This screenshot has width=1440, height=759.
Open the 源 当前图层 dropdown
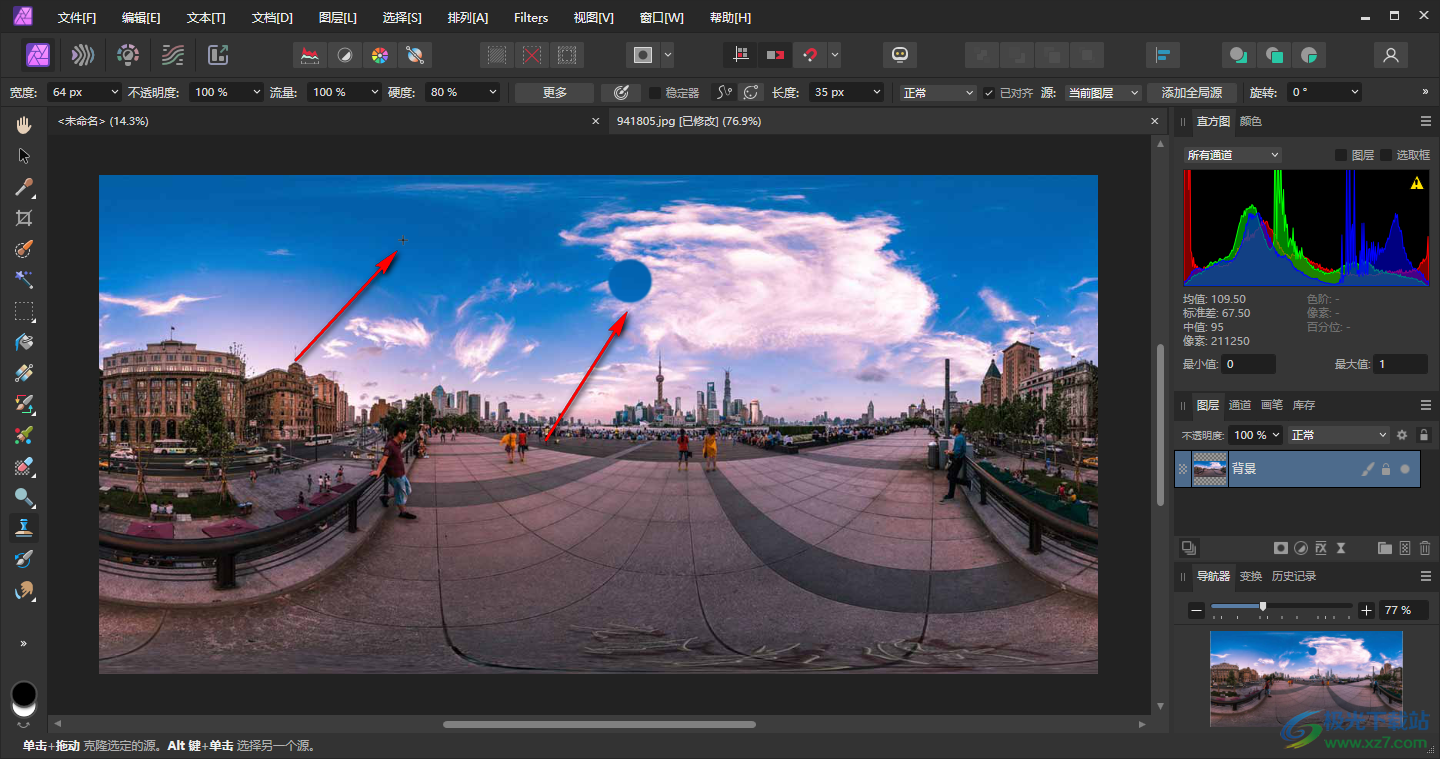pyautogui.click(x=1102, y=92)
